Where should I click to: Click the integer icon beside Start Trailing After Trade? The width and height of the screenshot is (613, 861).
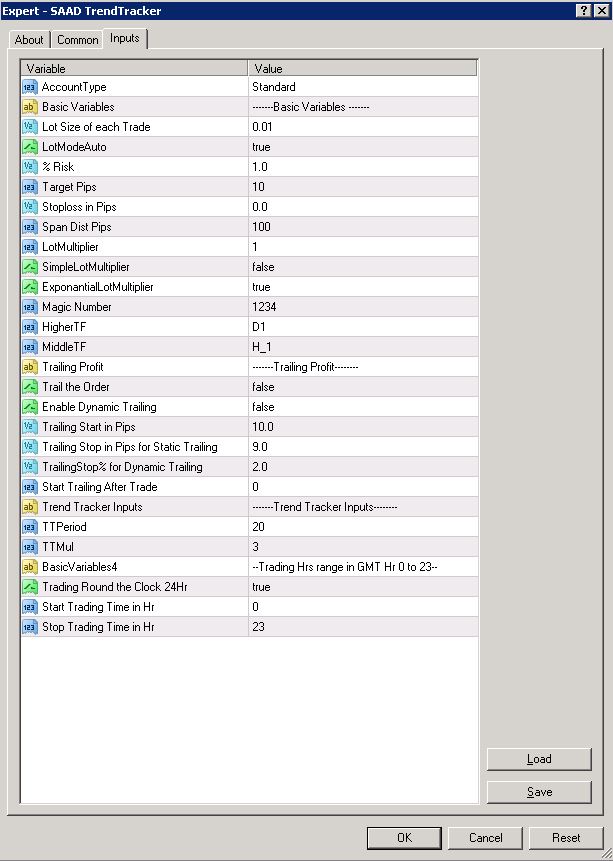tap(30, 487)
